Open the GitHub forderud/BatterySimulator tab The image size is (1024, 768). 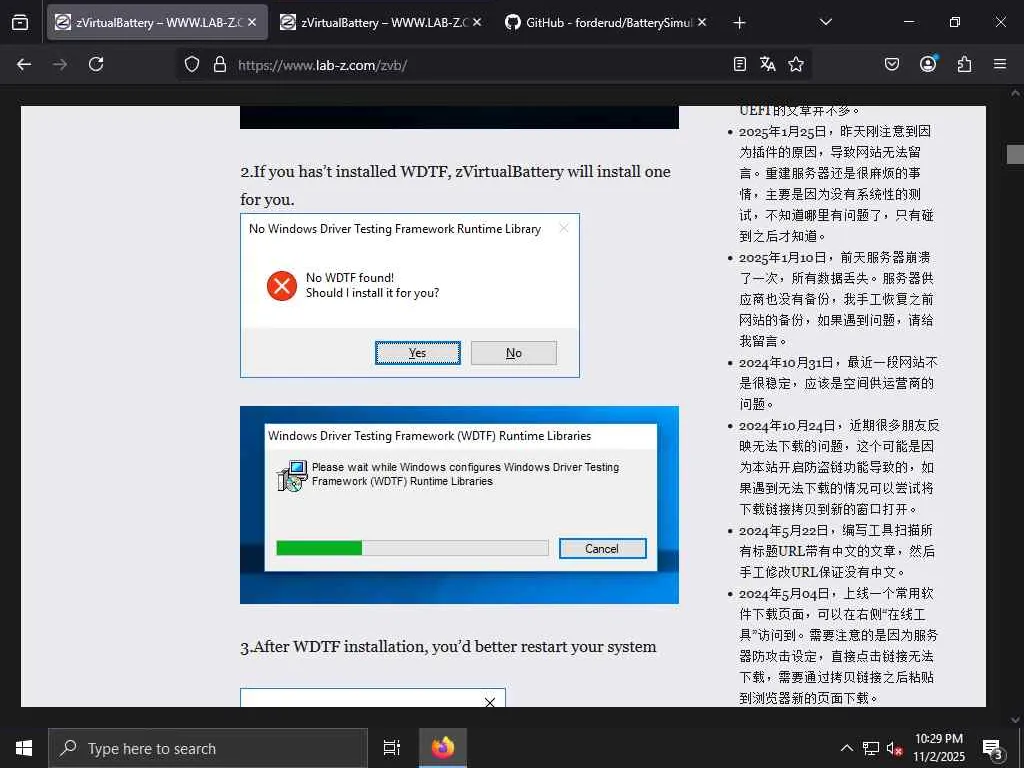click(606, 22)
